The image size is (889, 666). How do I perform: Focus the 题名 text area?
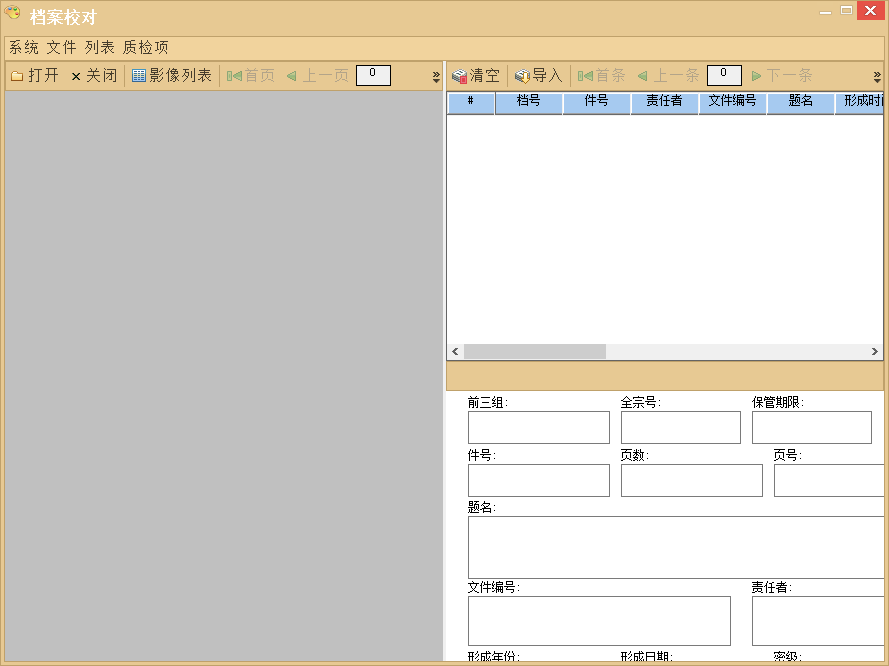(x=676, y=548)
